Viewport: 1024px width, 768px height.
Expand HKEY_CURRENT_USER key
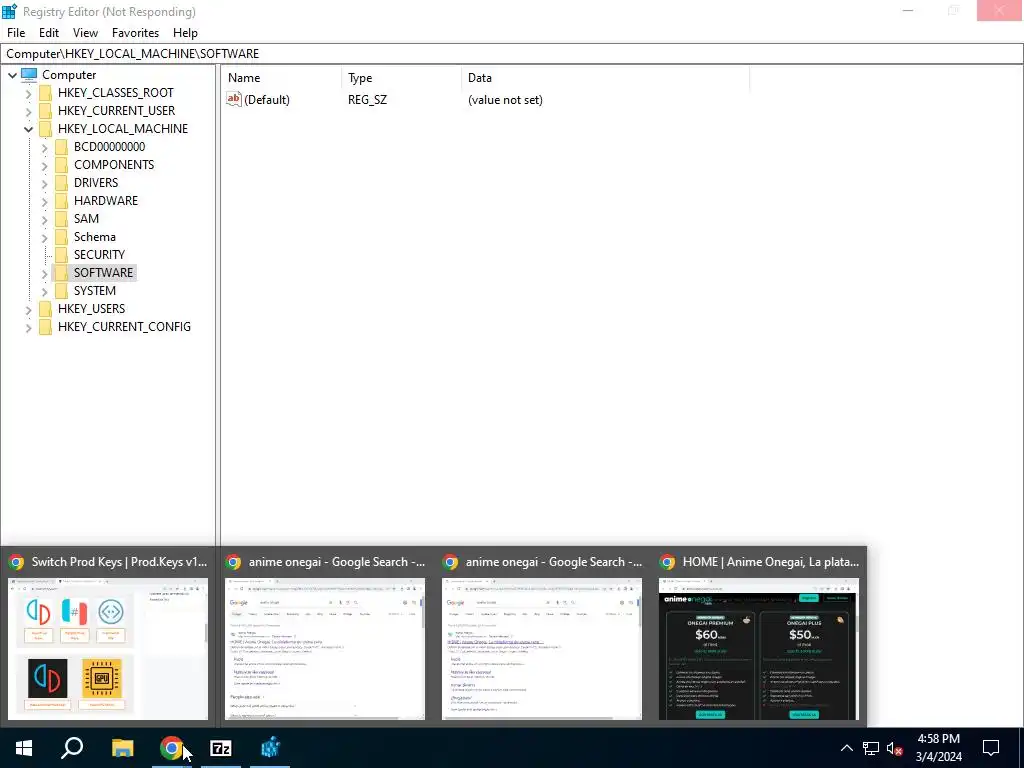(x=28, y=111)
